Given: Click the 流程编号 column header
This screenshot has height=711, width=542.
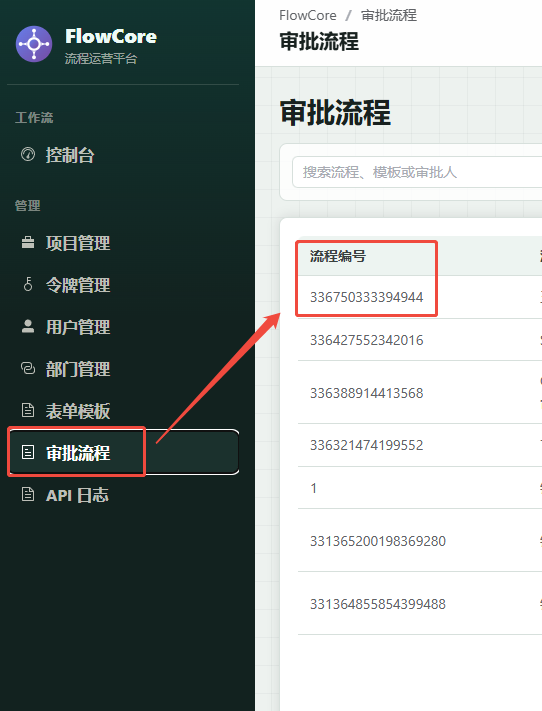Looking at the screenshot, I should 338,256.
